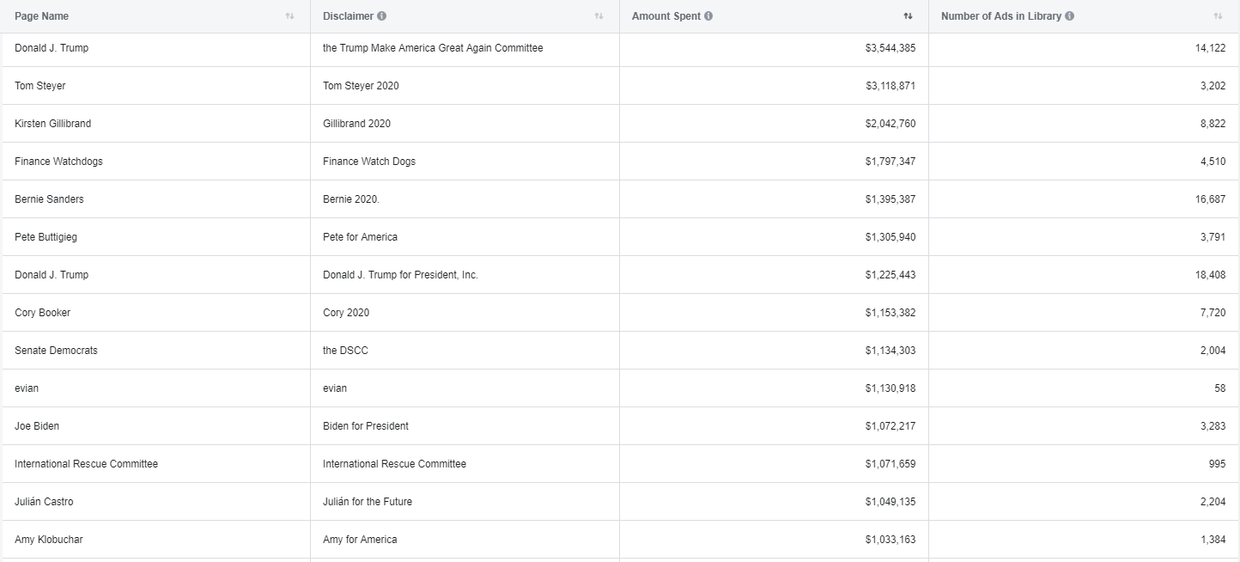Select International Rescue Committee page name

coord(86,464)
